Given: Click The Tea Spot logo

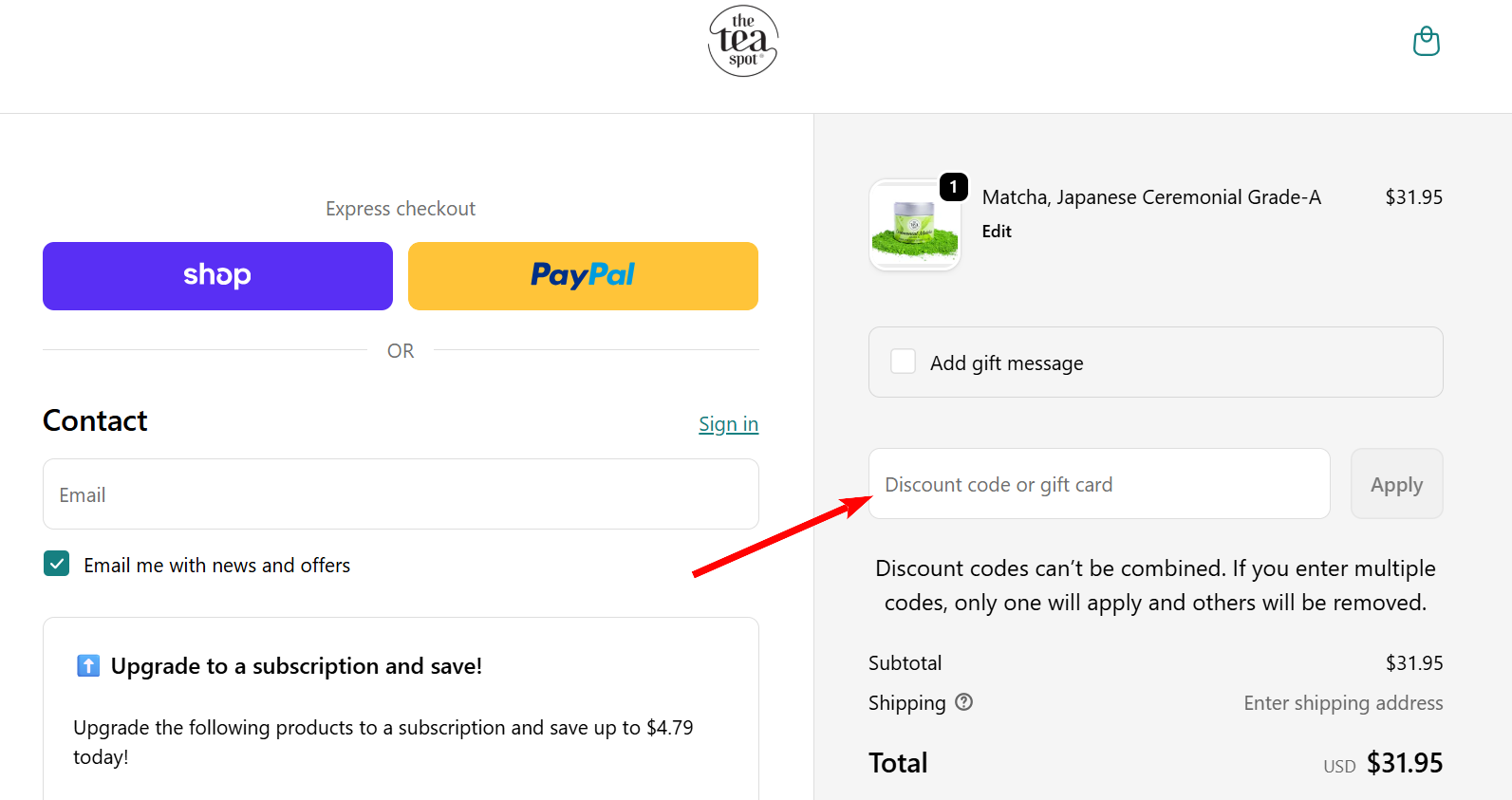Looking at the screenshot, I should tap(743, 41).
